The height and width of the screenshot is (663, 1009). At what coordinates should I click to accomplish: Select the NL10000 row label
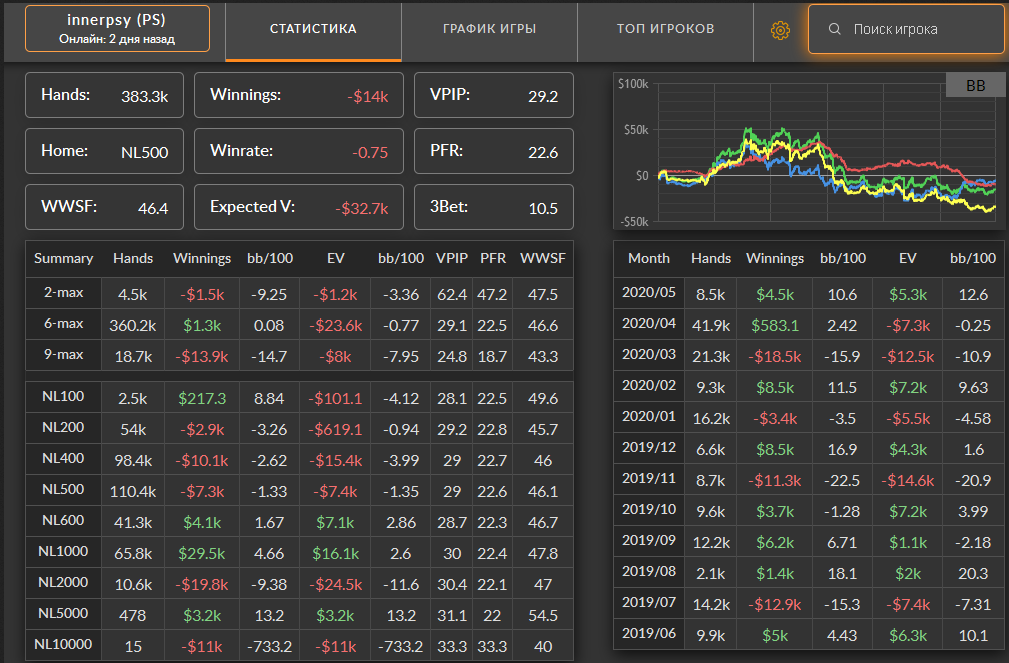click(x=63, y=644)
